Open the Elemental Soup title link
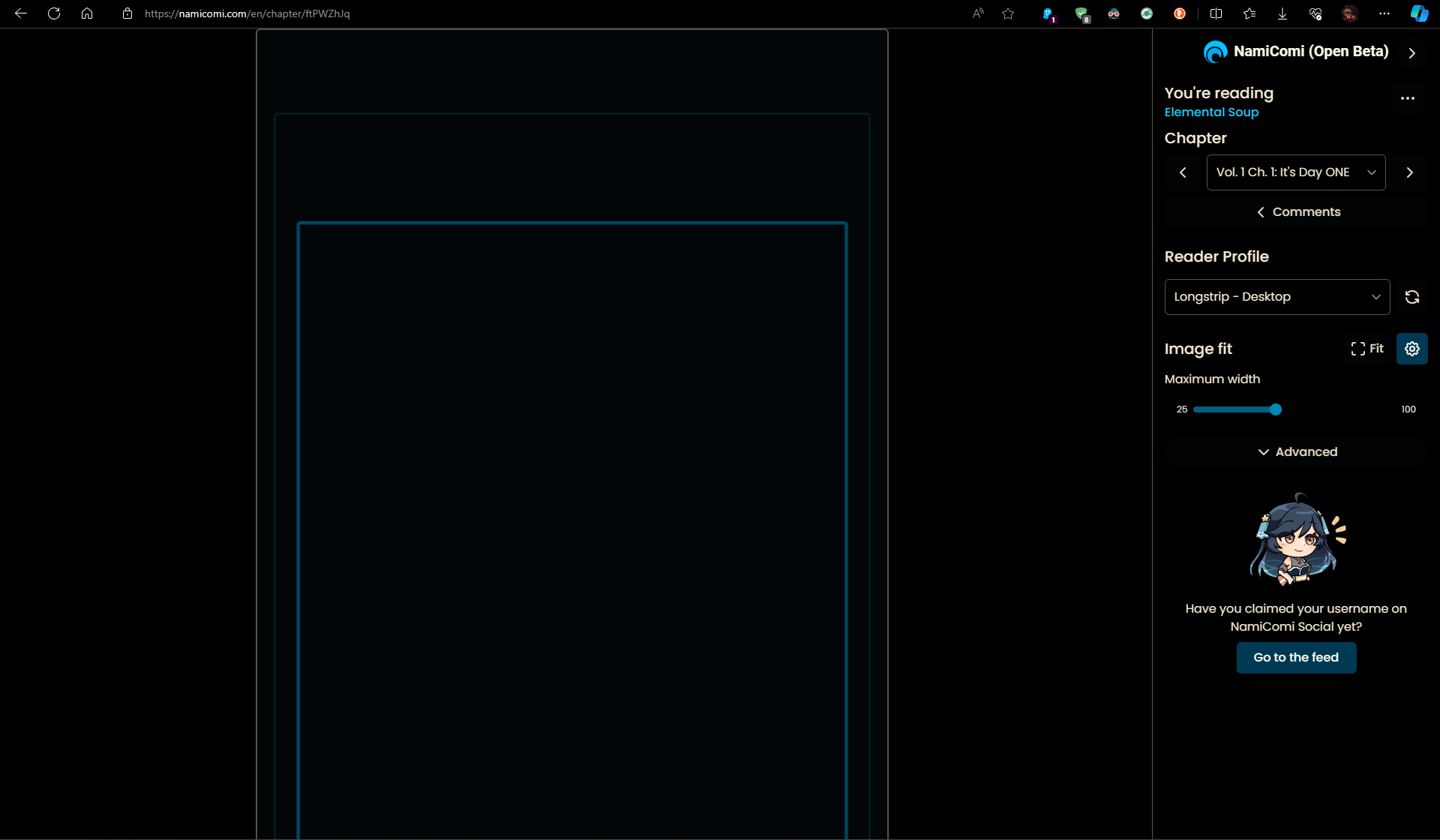This screenshot has height=840, width=1440. 1211,112
